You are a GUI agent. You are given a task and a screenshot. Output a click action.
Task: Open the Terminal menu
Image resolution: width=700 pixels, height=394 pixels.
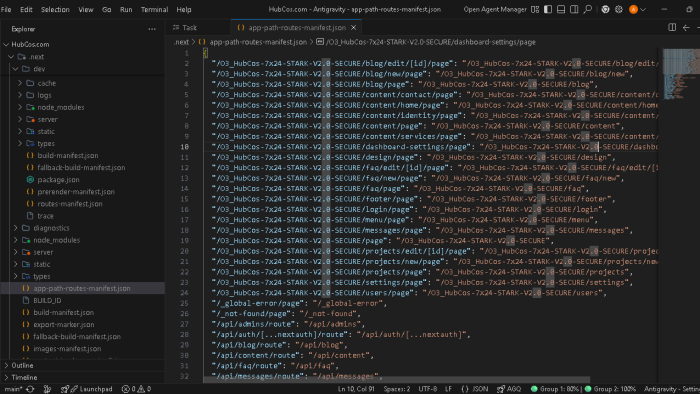(154, 9)
